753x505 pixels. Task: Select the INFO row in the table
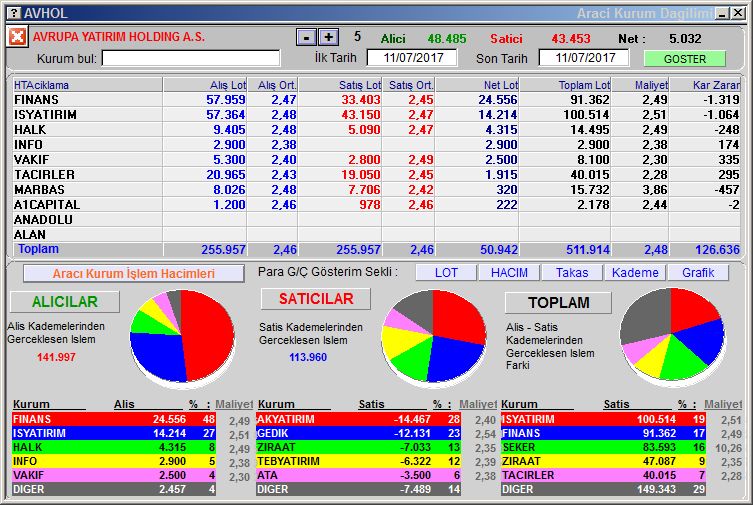(376, 144)
